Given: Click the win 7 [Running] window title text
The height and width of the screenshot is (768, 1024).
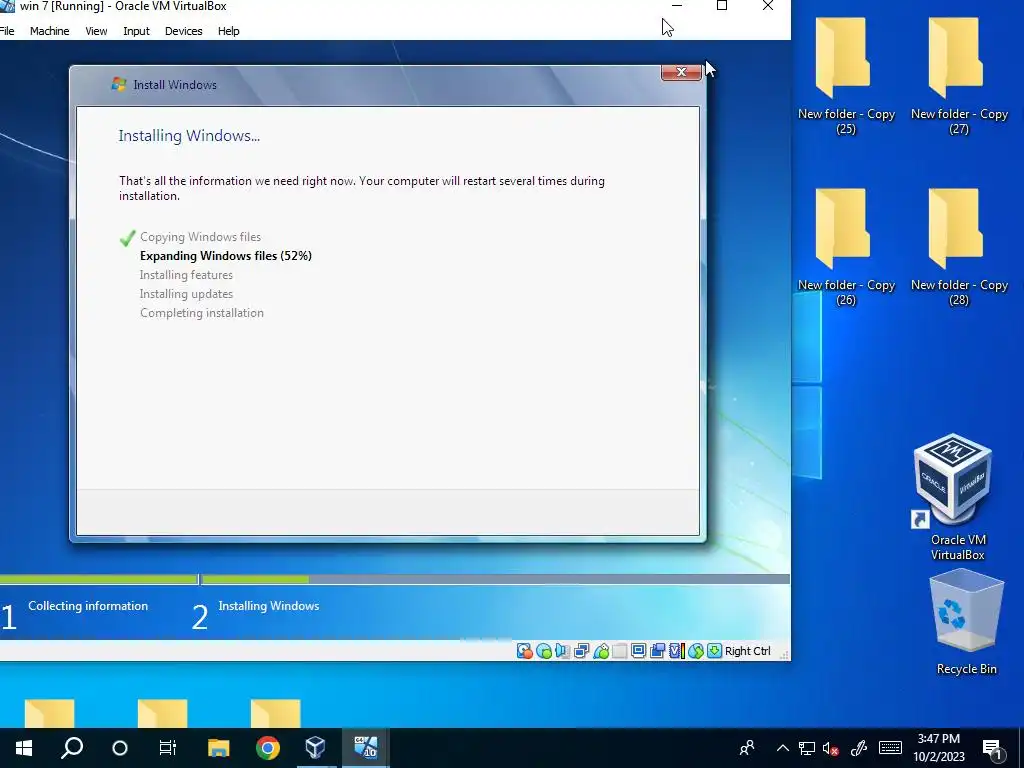Looking at the screenshot, I should [123, 7].
